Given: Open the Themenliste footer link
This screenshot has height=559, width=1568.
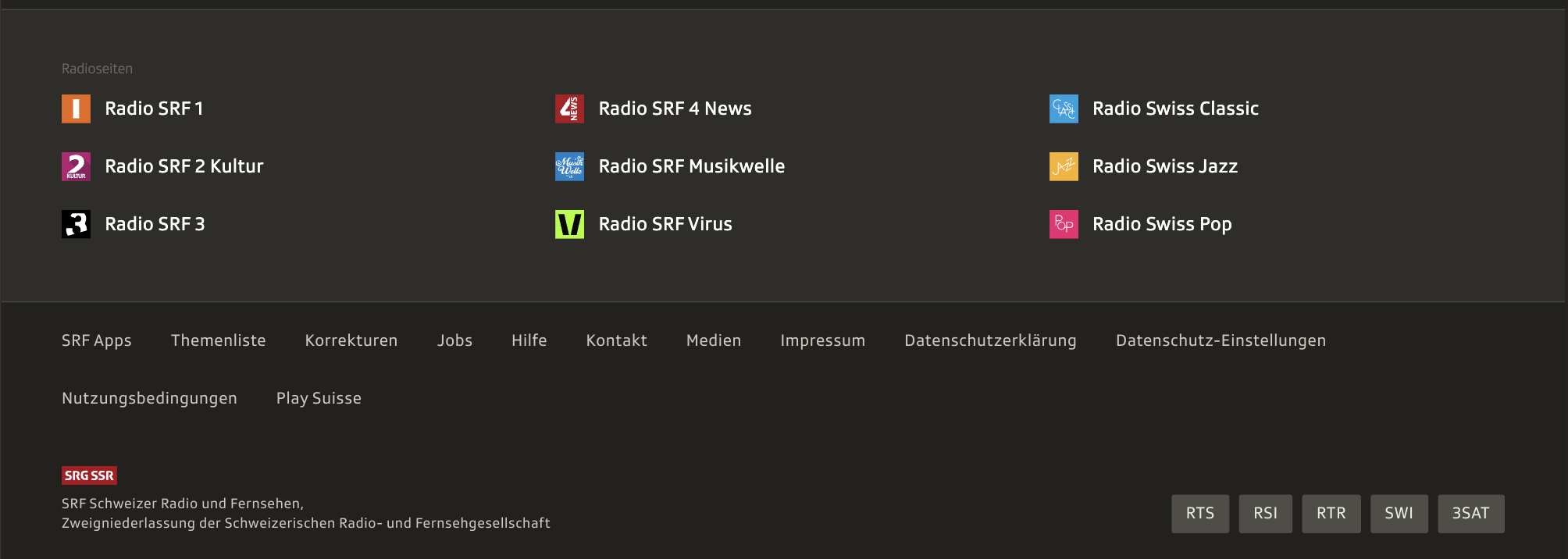Looking at the screenshot, I should click(x=219, y=340).
